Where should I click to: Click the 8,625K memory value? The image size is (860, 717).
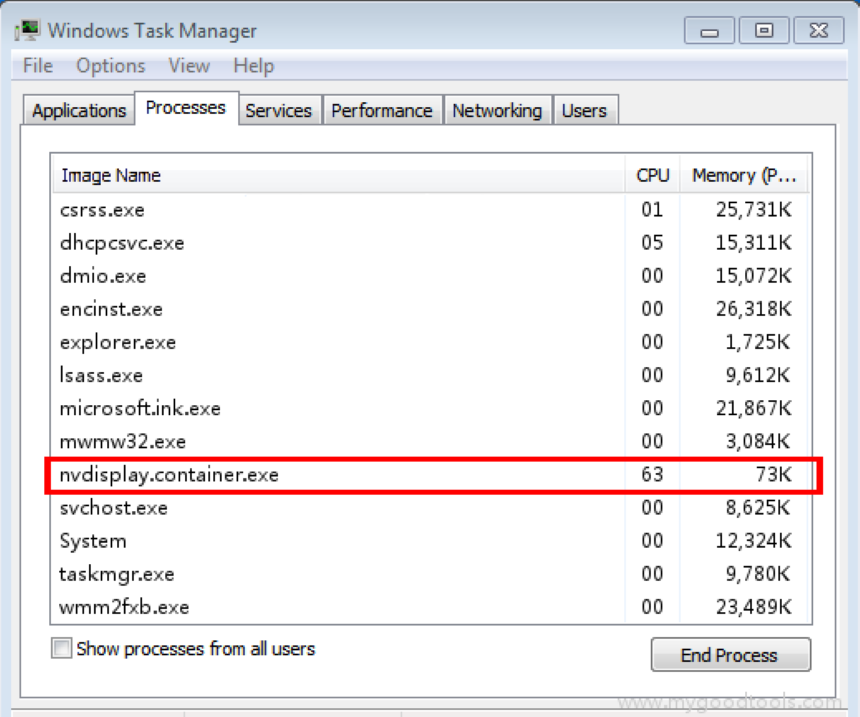tap(758, 507)
